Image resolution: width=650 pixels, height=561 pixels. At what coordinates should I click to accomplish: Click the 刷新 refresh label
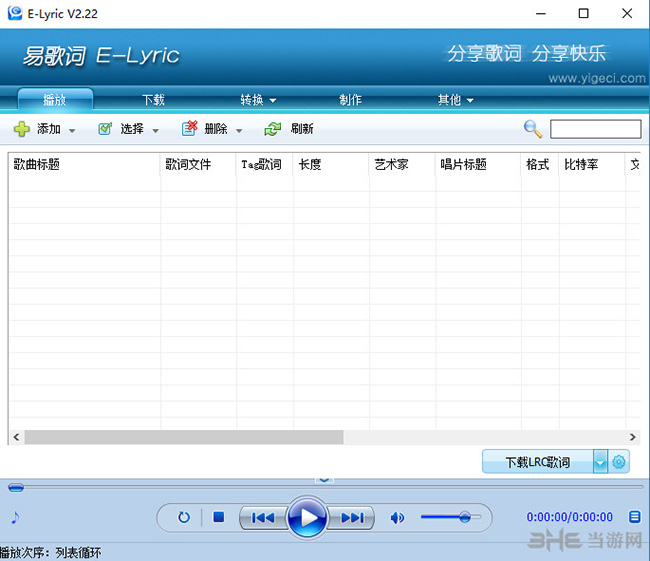click(302, 129)
